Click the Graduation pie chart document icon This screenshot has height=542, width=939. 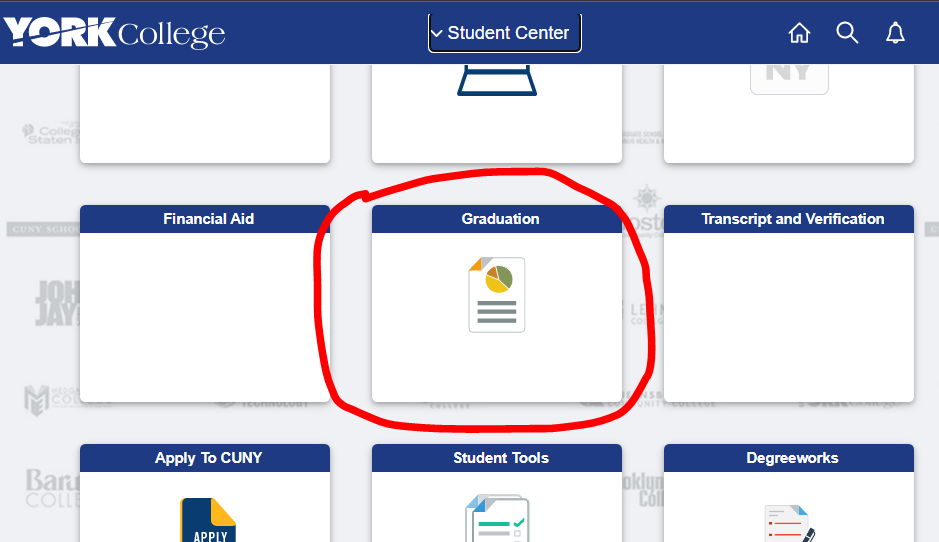(x=497, y=295)
